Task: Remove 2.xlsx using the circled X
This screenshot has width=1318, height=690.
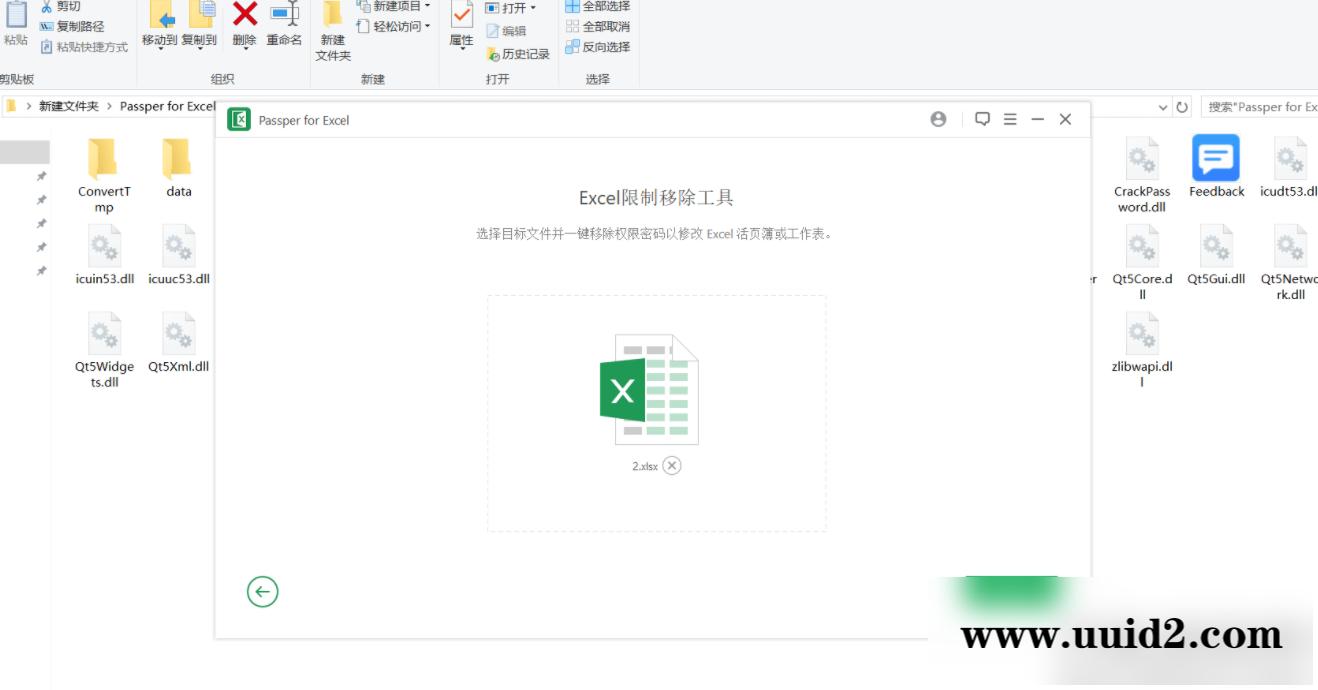Action: 671,465
